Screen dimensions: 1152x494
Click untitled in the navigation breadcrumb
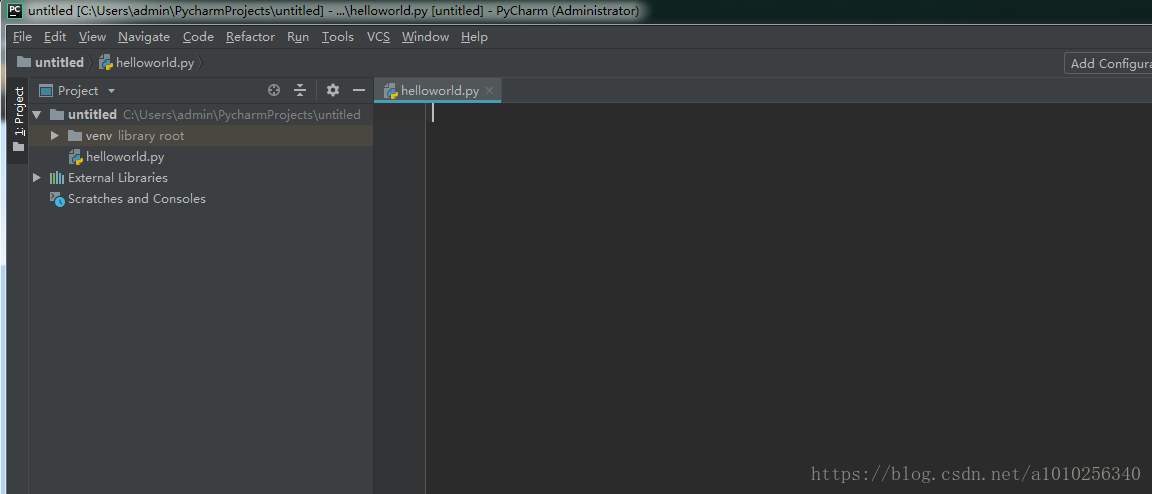59,62
